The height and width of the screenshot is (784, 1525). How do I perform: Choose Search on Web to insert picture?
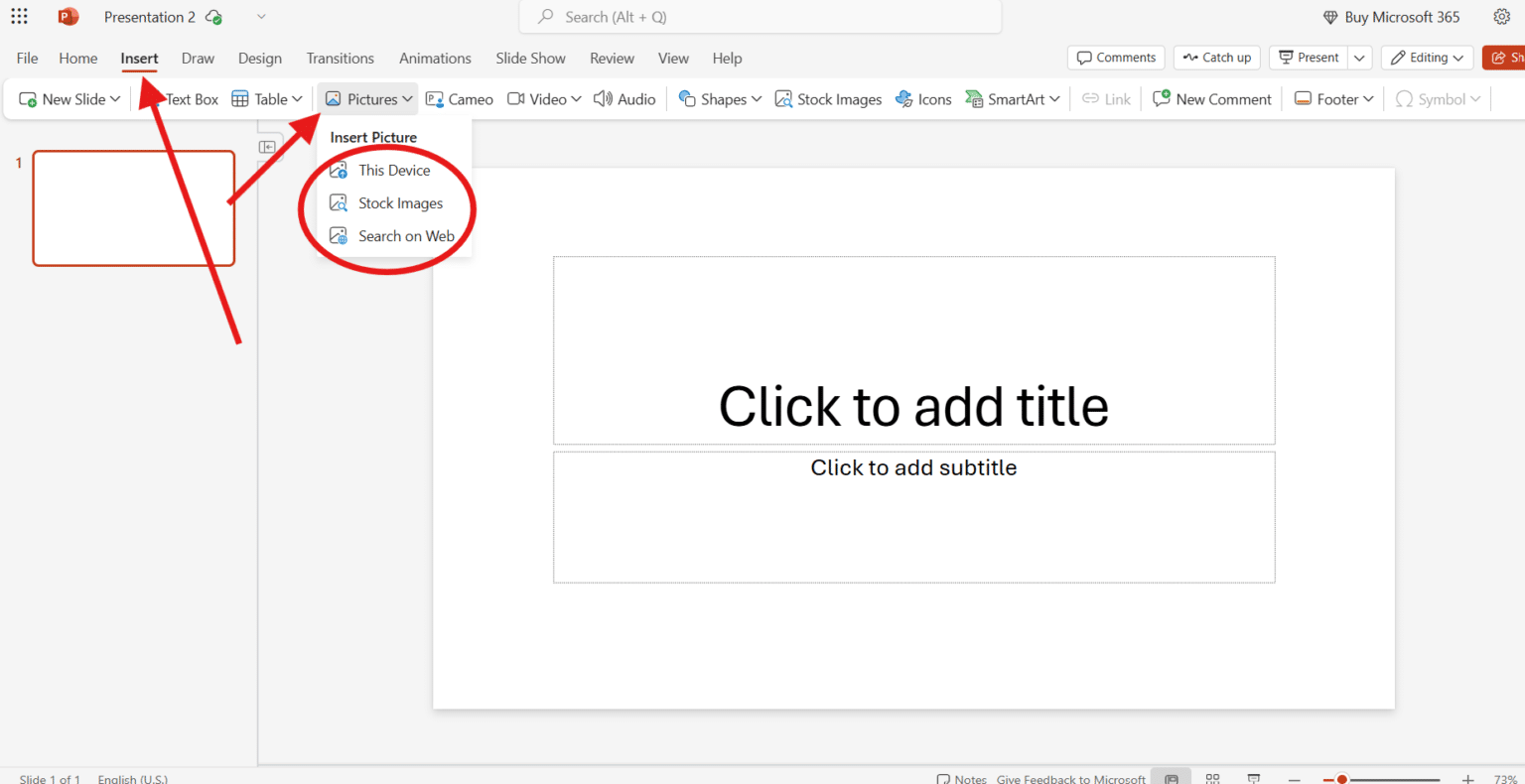click(407, 235)
